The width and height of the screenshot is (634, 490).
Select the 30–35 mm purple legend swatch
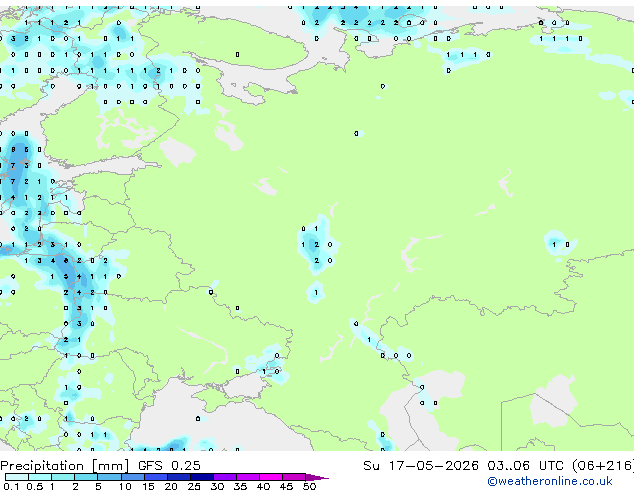click(x=225, y=477)
